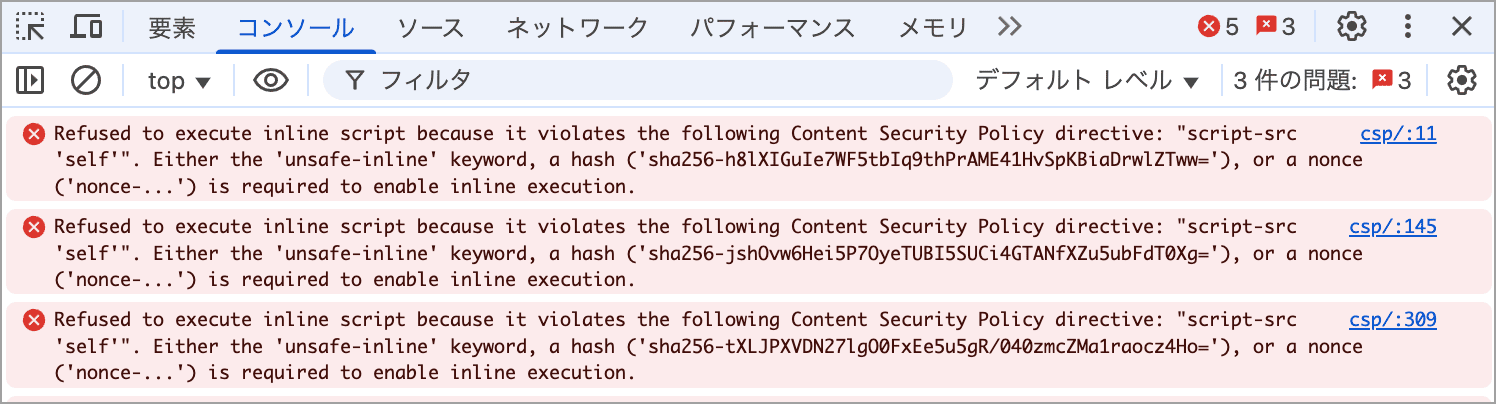
Task: Open the csp/:11 source link
Action: coord(1398,134)
